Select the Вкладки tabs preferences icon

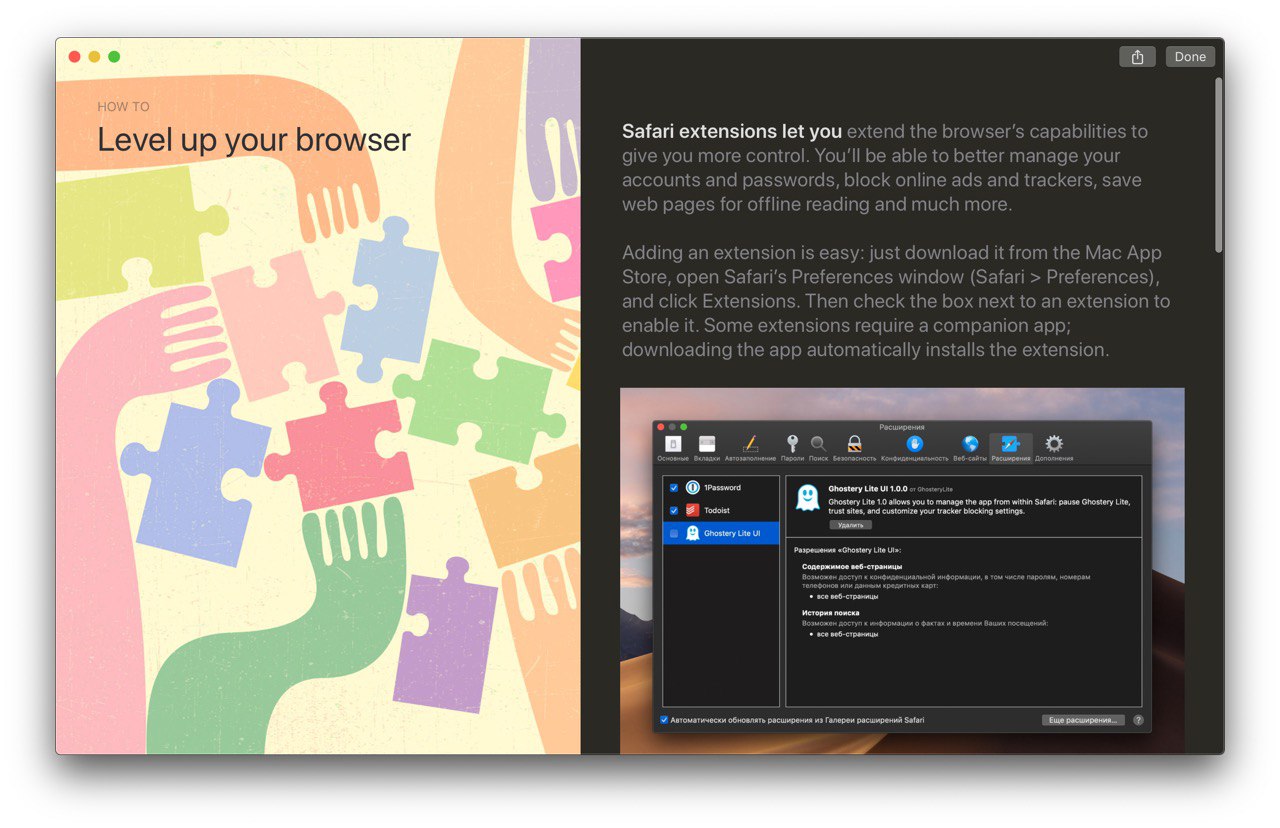pyautogui.click(x=707, y=444)
